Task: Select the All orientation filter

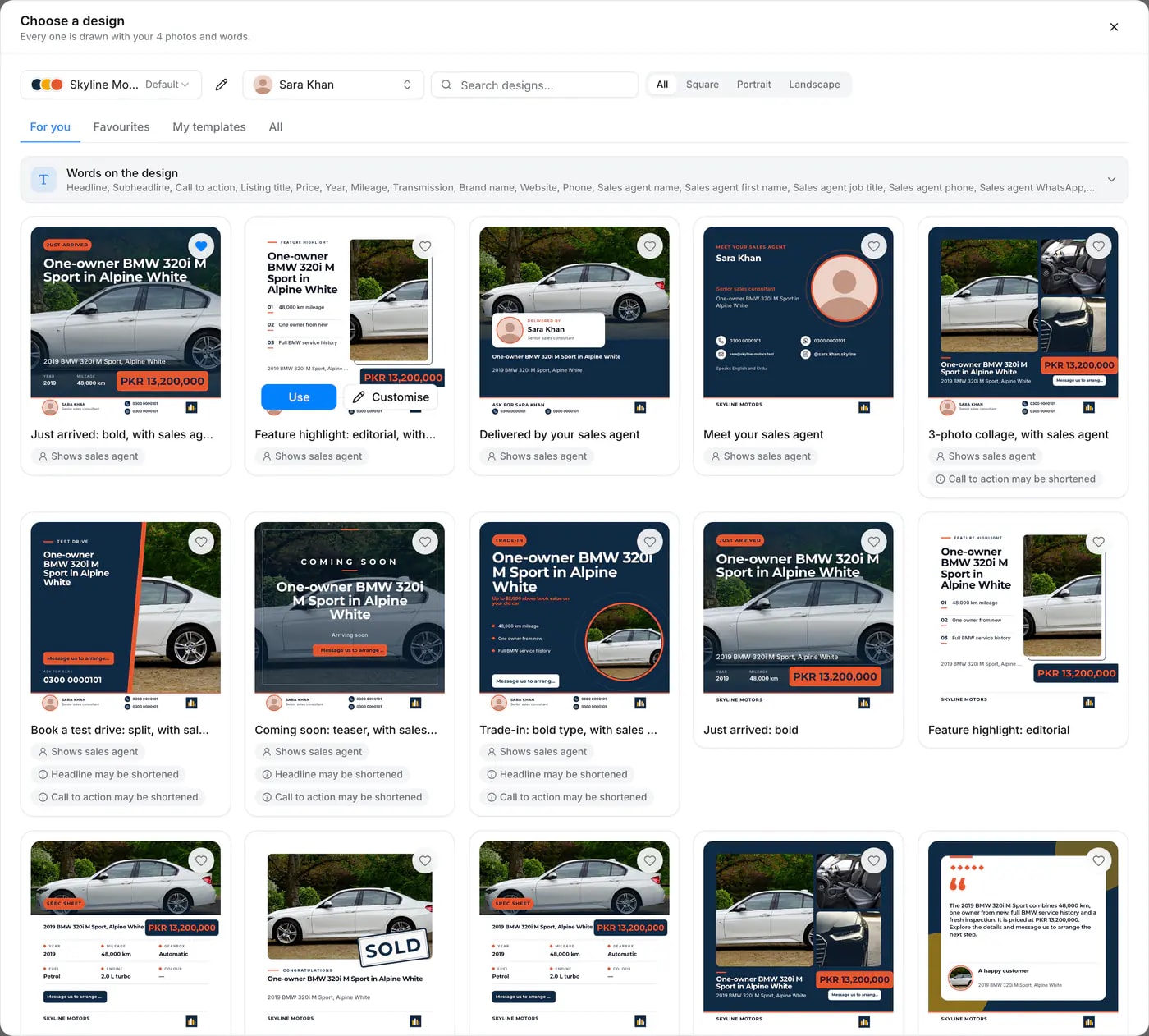Action: click(662, 85)
